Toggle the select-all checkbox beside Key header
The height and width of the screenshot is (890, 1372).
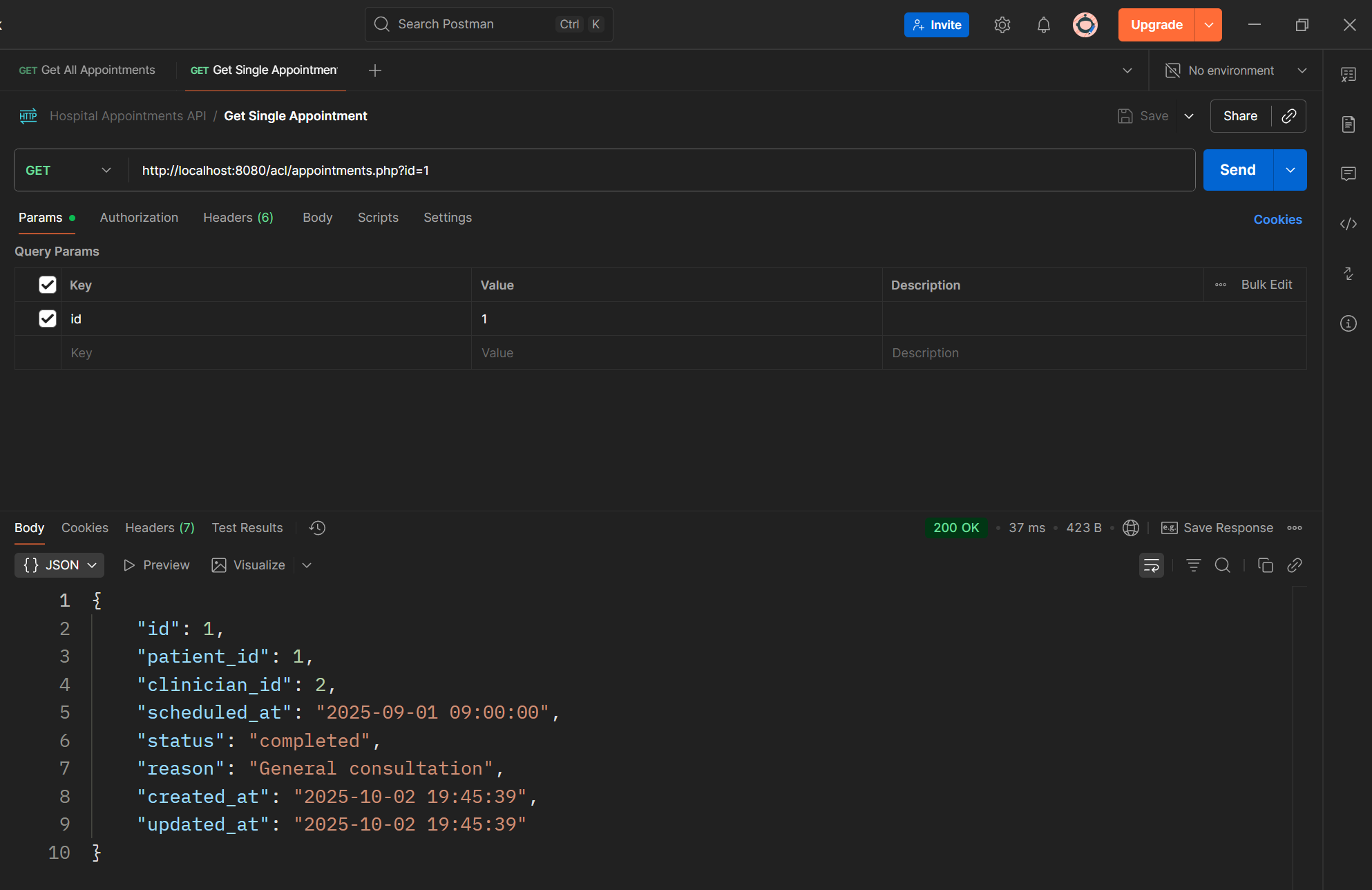(x=48, y=285)
